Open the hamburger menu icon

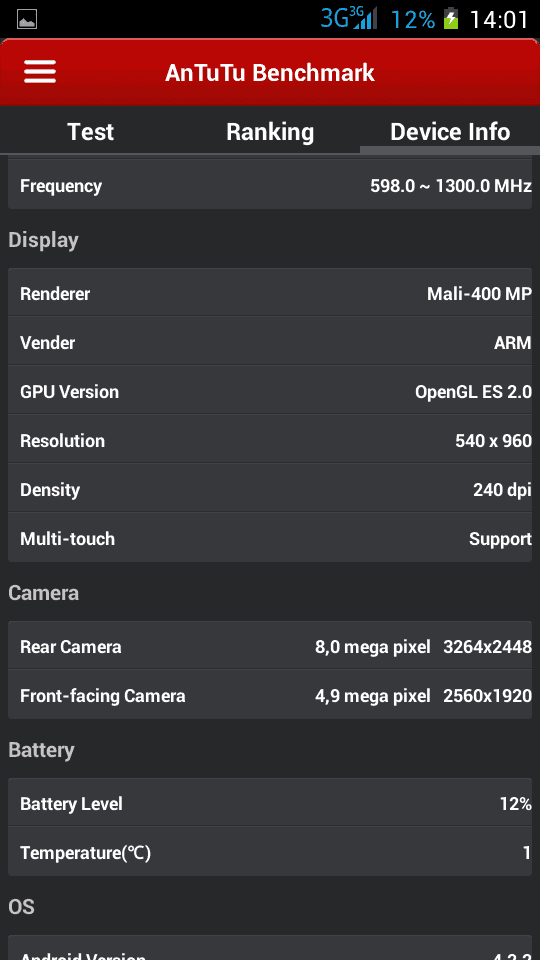coord(40,72)
